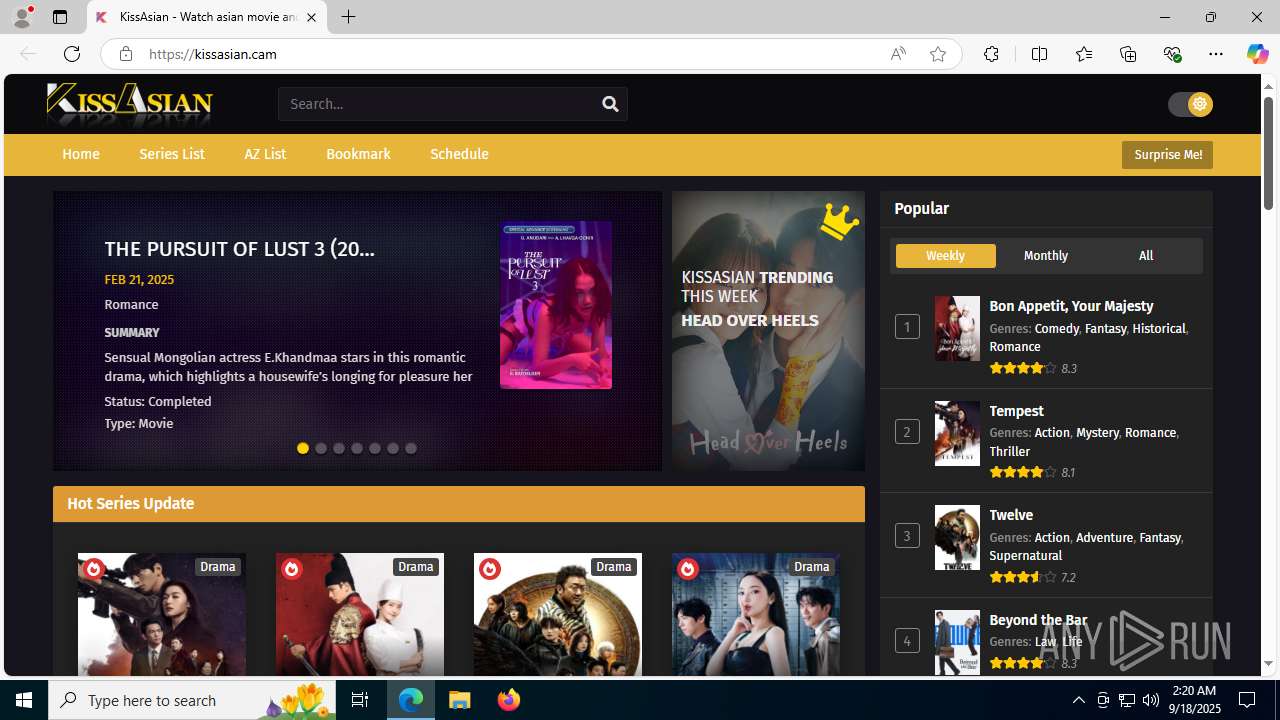This screenshot has height=720, width=1280.
Task: Open the Tempest title link
Action: [1016, 411]
